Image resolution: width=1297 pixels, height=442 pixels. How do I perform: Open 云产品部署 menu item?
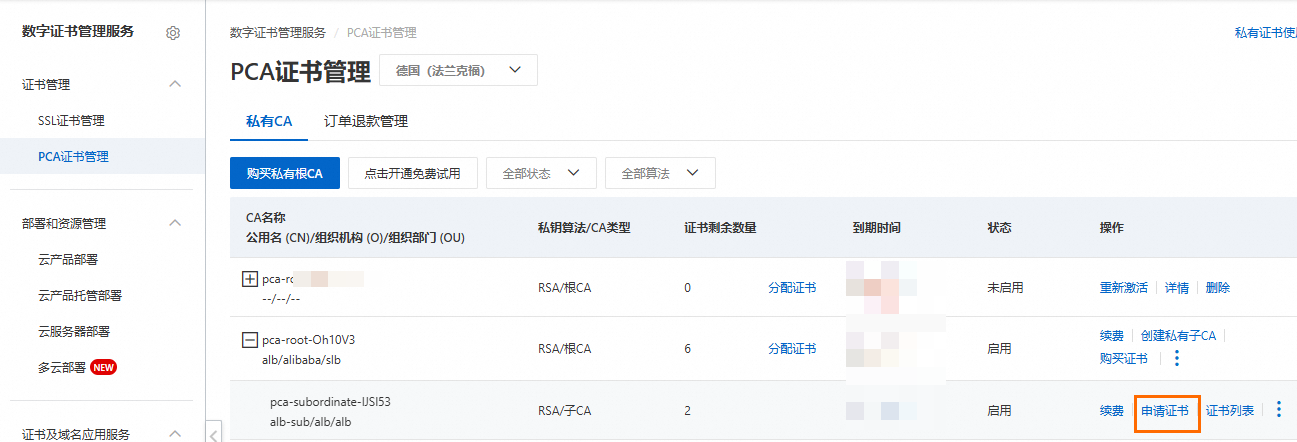click(x=67, y=259)
